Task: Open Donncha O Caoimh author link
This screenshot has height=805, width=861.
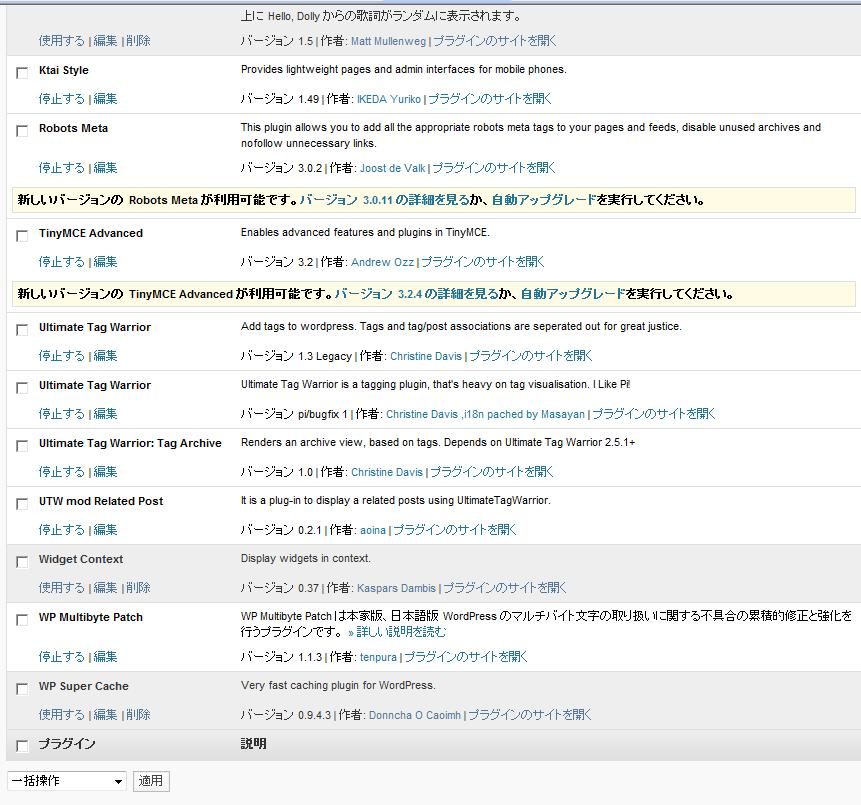Action: (x=415, y=715)
